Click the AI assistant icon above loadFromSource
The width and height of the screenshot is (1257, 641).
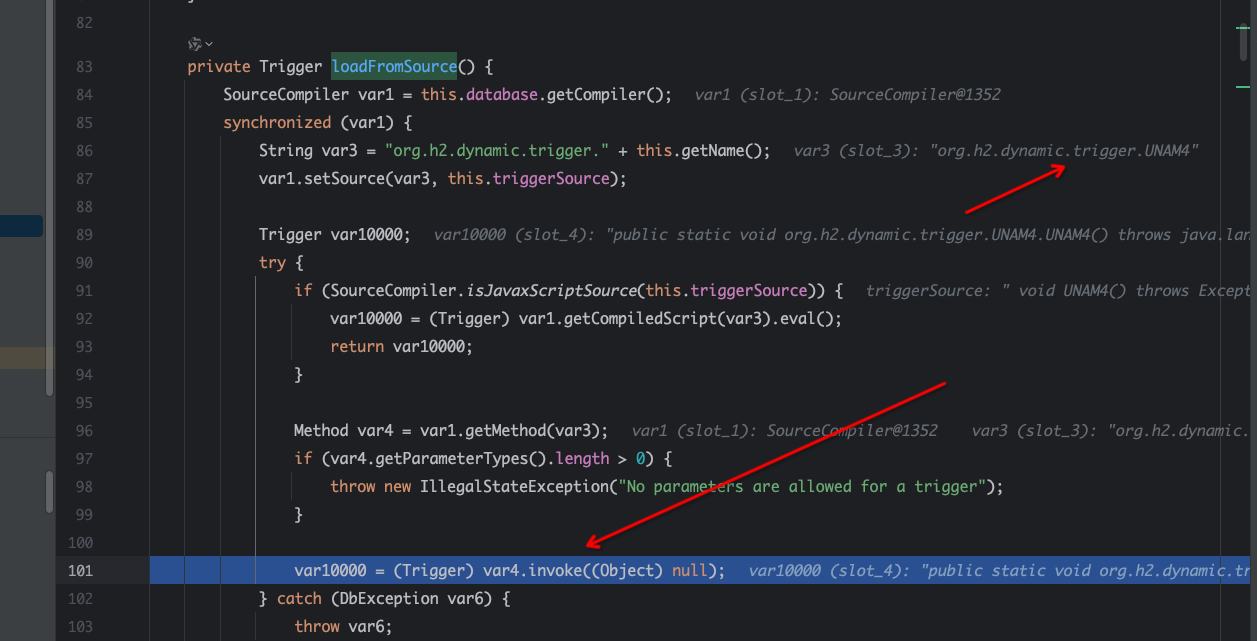194,44
